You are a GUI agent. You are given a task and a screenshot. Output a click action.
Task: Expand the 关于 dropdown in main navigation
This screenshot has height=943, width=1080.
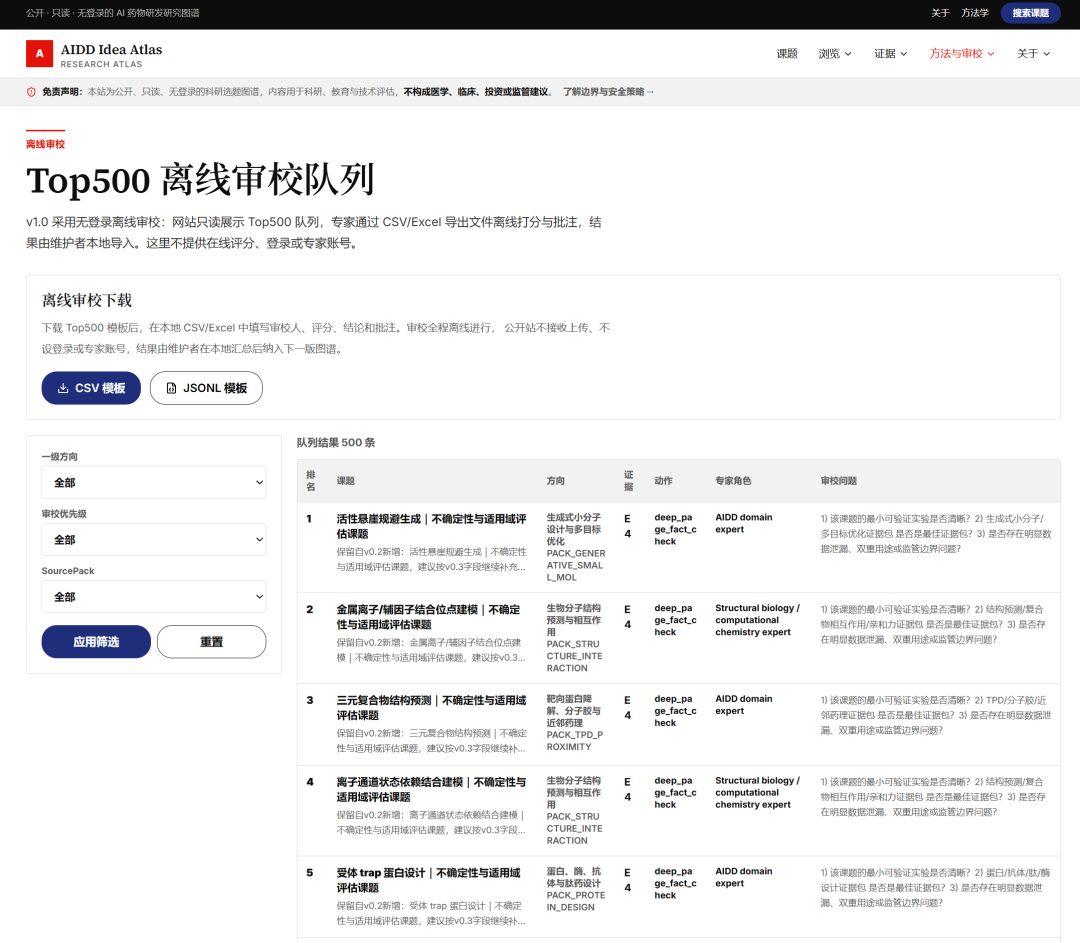pyautogui.click(x=1033, y=54)
